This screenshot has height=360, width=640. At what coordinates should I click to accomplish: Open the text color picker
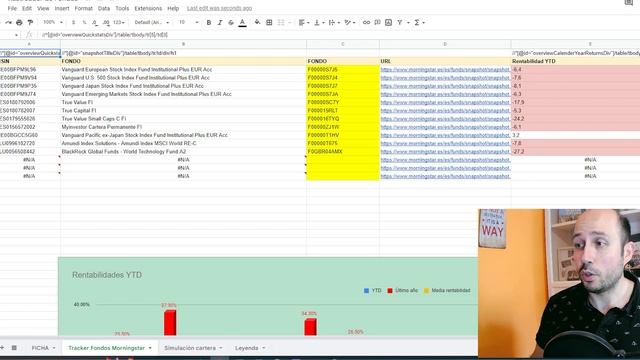(x=242, y=22)
